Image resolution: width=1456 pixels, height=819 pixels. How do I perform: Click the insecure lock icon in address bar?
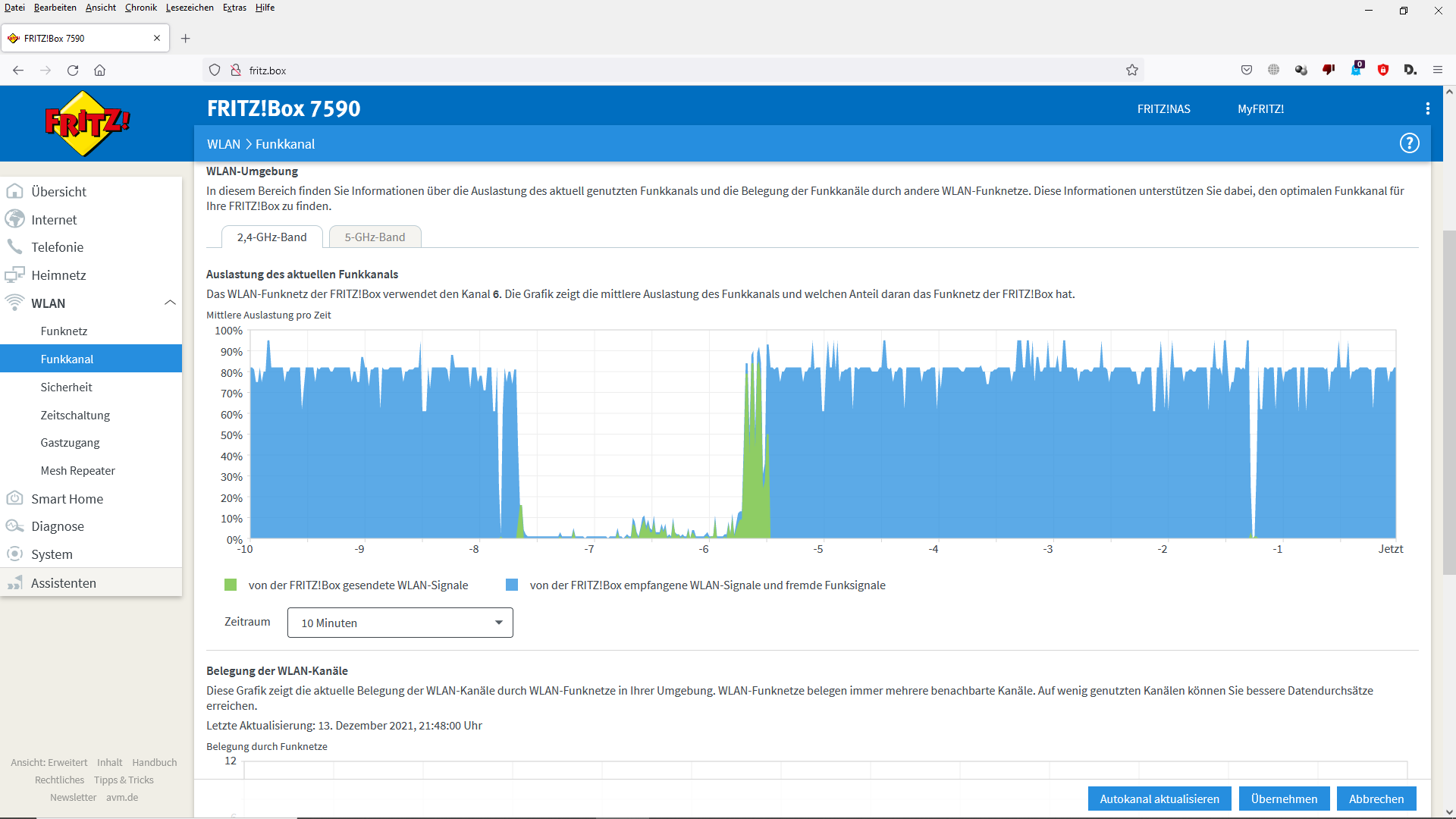coord(236,70)
